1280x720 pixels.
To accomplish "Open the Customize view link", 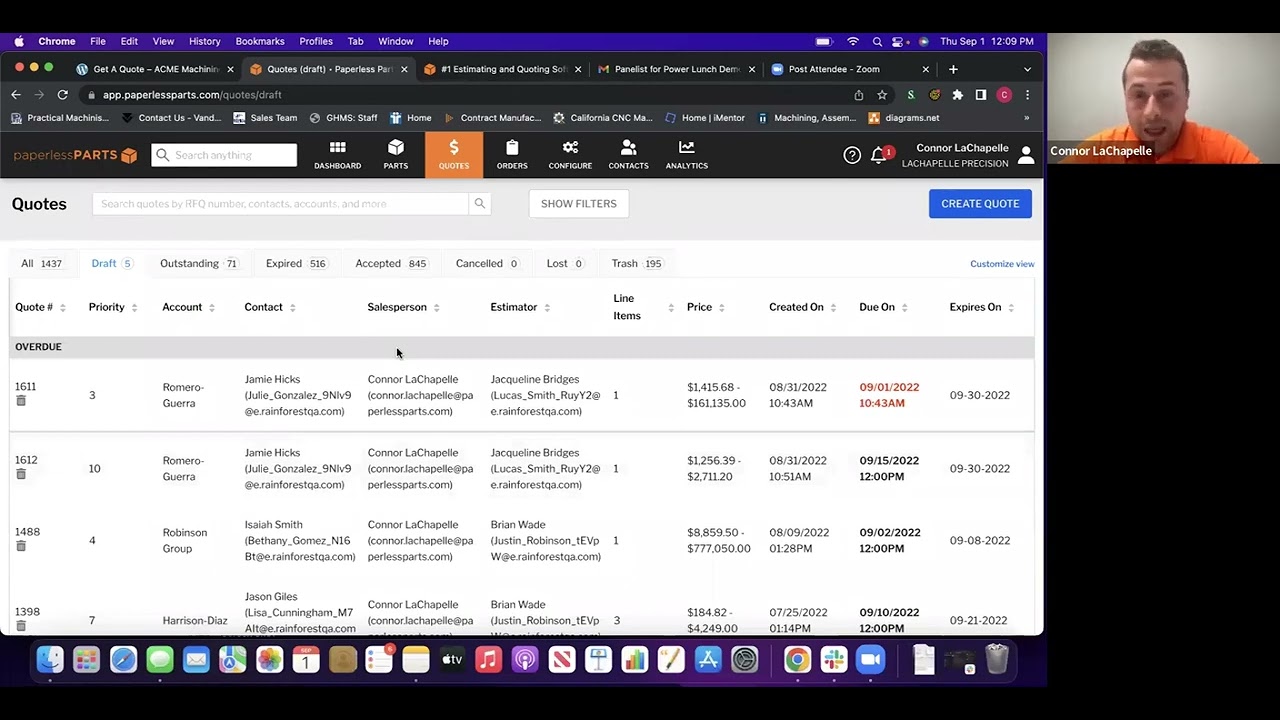I will coord(1002,264).
